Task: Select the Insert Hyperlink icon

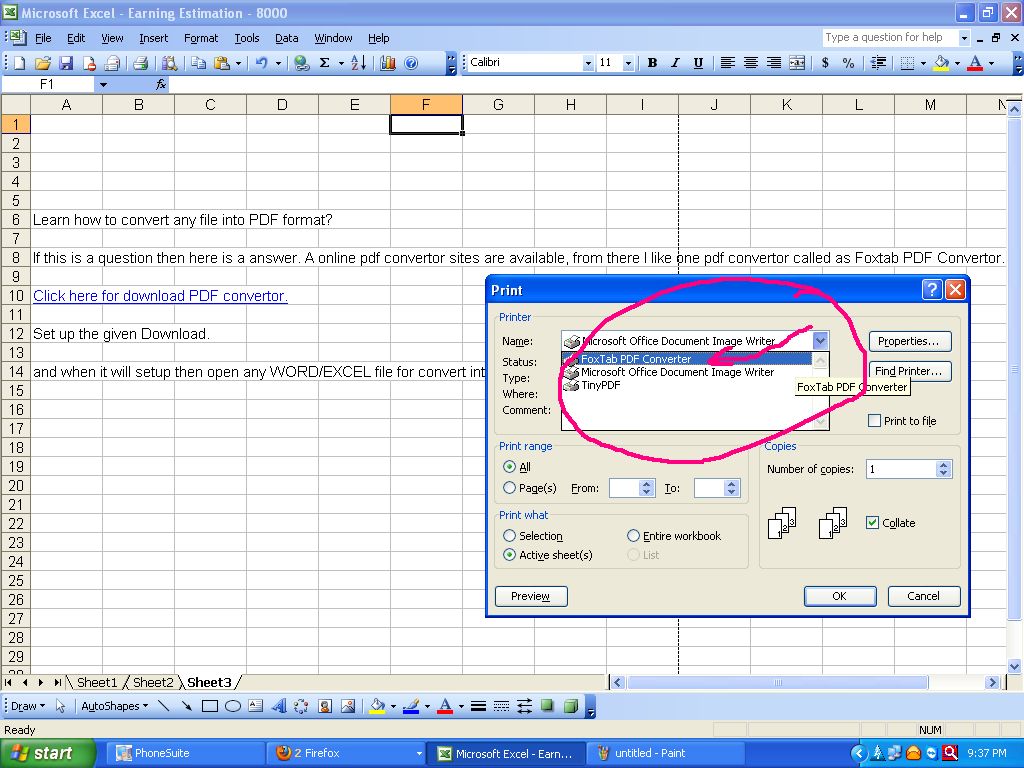Action: [x=299, y=62]
